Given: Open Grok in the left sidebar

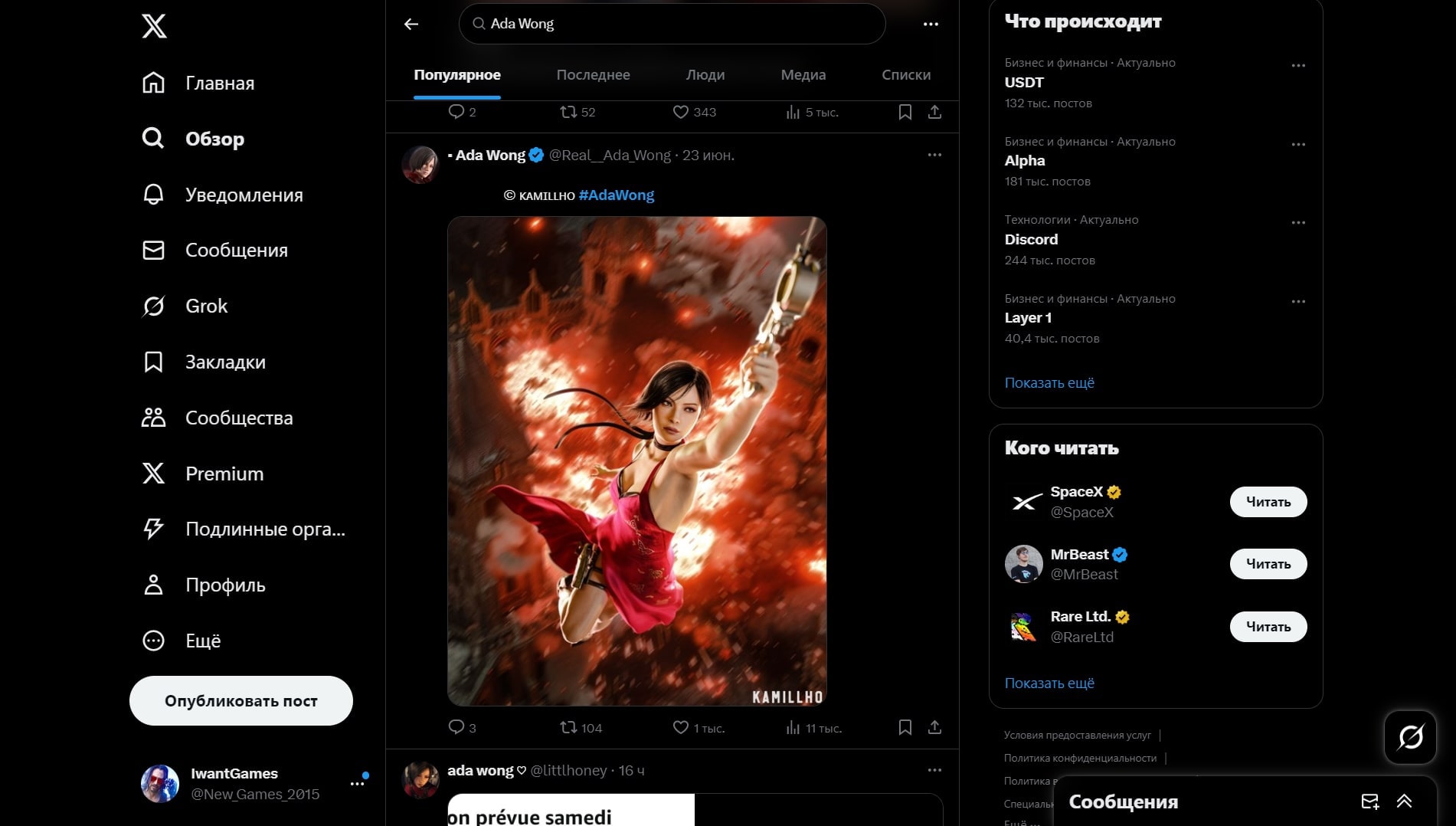Looking at the screenshot, I should (x=185, y=306).
